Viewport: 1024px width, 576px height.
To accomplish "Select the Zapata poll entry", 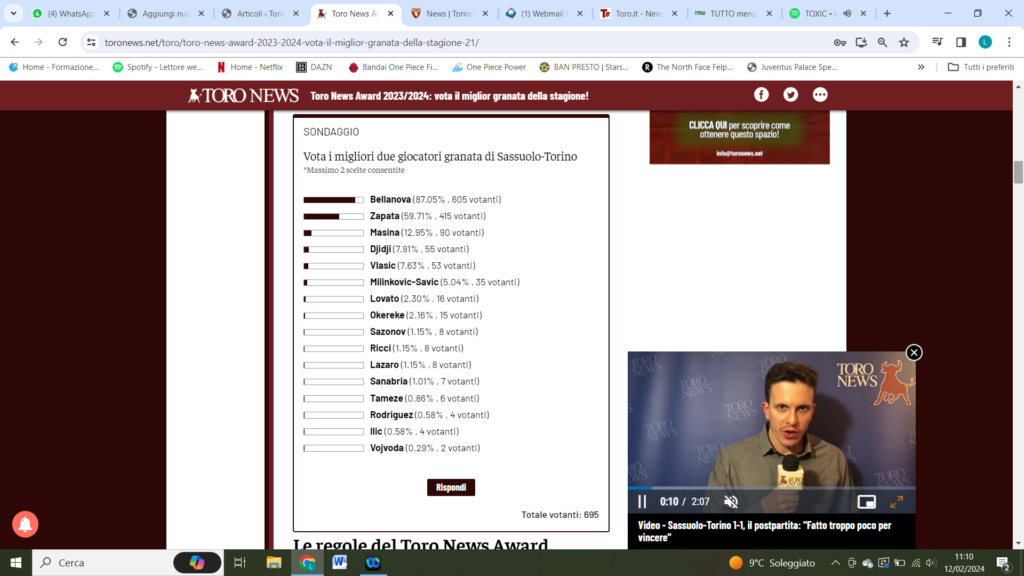I will (394, 216).
